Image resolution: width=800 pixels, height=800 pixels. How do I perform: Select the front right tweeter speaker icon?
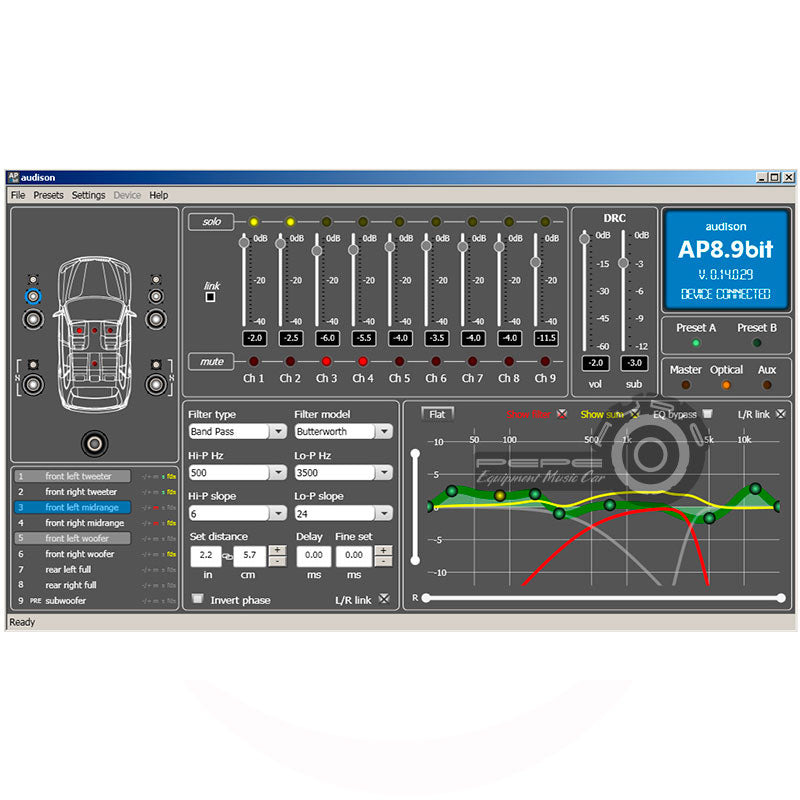(x=156, y=280)
